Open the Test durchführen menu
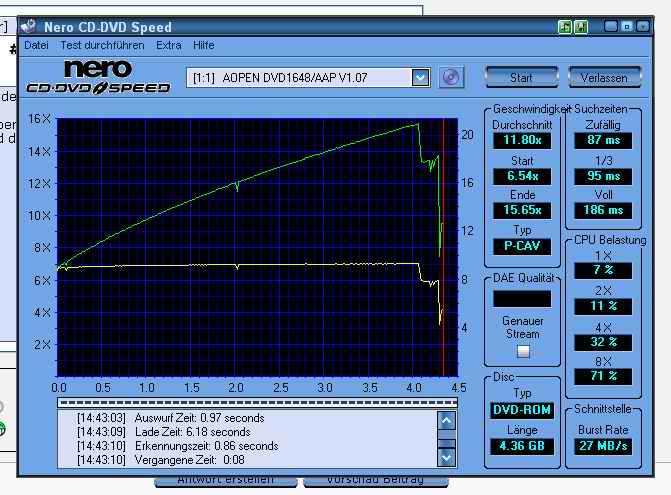Viewport: 671px width, 495px height. [x=102, y=45]
